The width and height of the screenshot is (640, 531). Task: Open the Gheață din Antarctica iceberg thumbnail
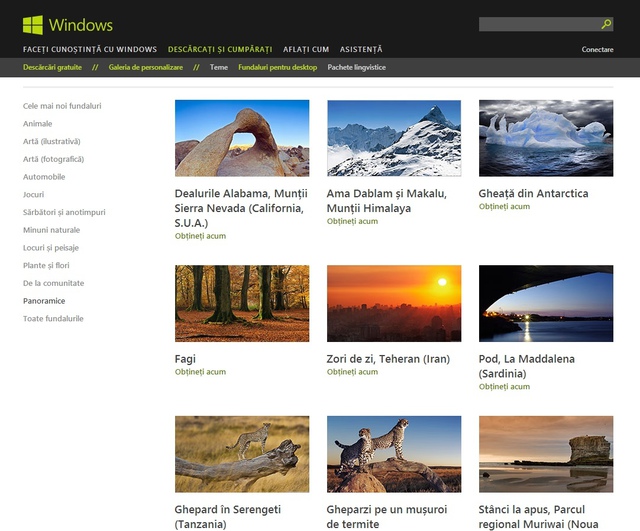546,138
